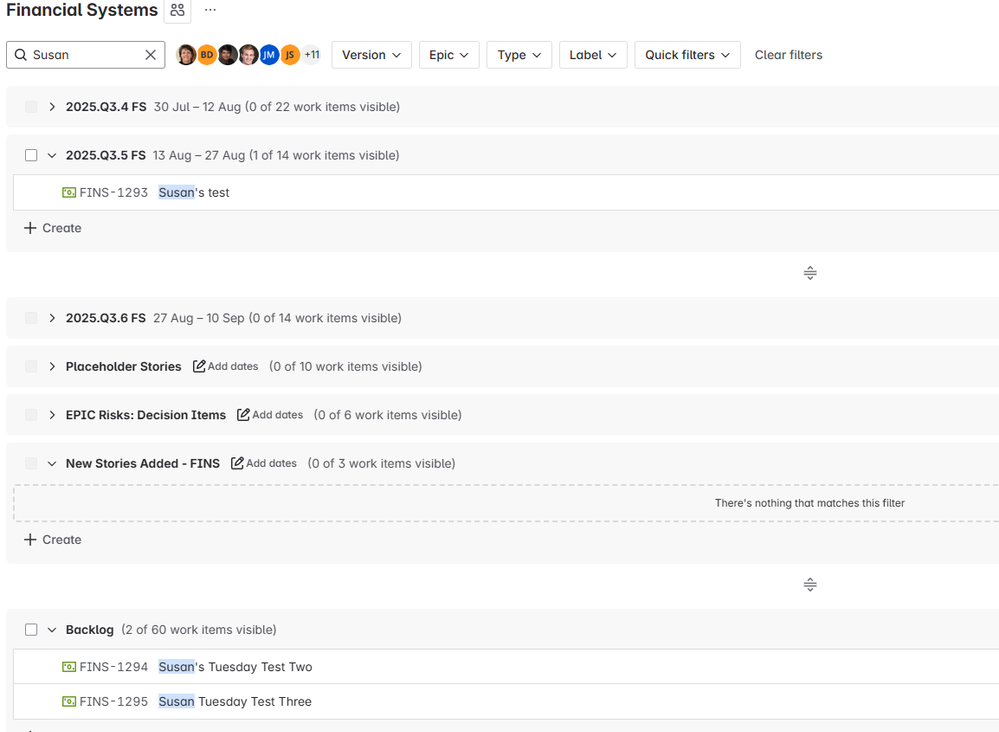The image size is (999, 732).
Task: Click the story type icon for FINS-1294
Action: [x=69, y=667]
